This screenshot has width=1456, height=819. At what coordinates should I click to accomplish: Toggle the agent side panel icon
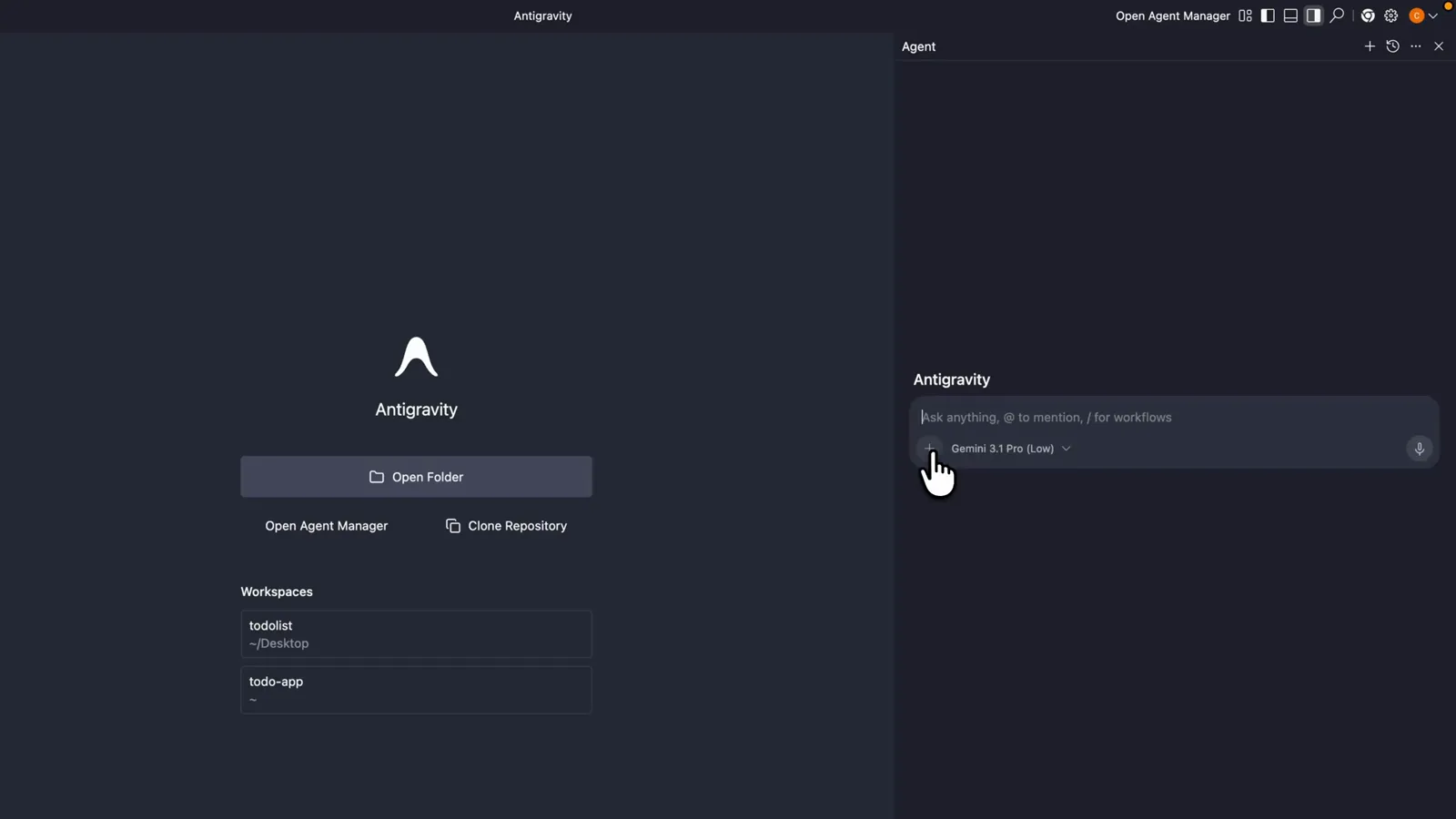tap(1313, 15)
